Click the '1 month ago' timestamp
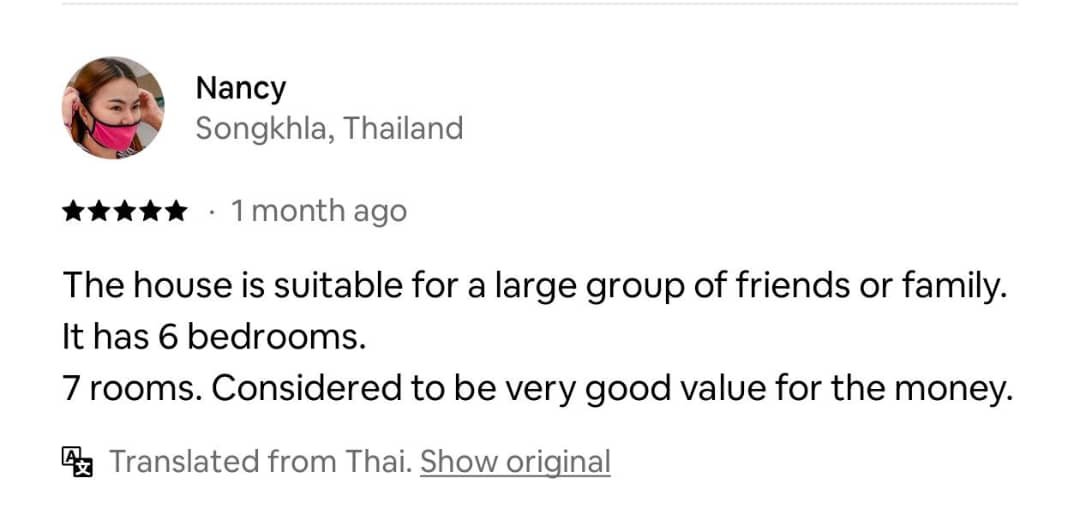Screen dimensions: 1080x532 coord(319,212)
